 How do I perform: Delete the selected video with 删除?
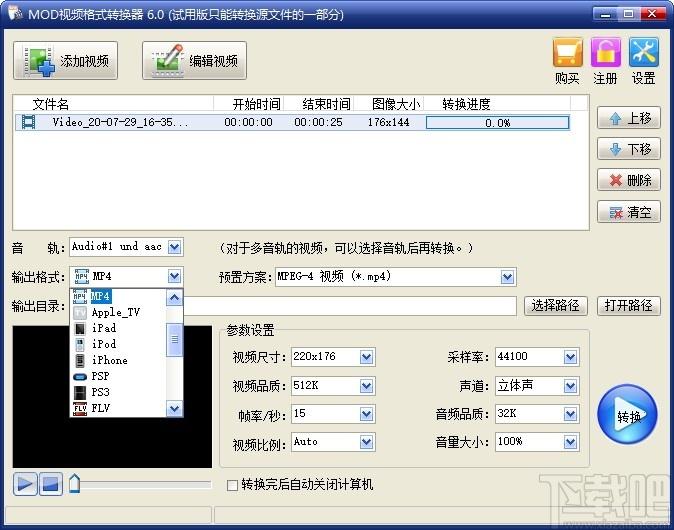pos(628,180)
